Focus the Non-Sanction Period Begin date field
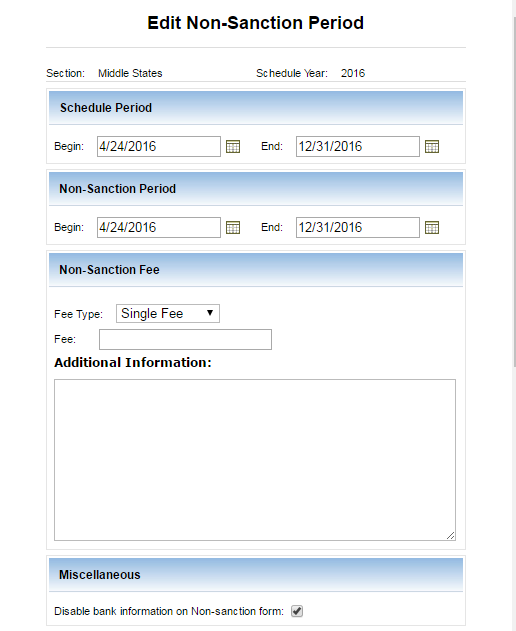 (x=159, y=227)
